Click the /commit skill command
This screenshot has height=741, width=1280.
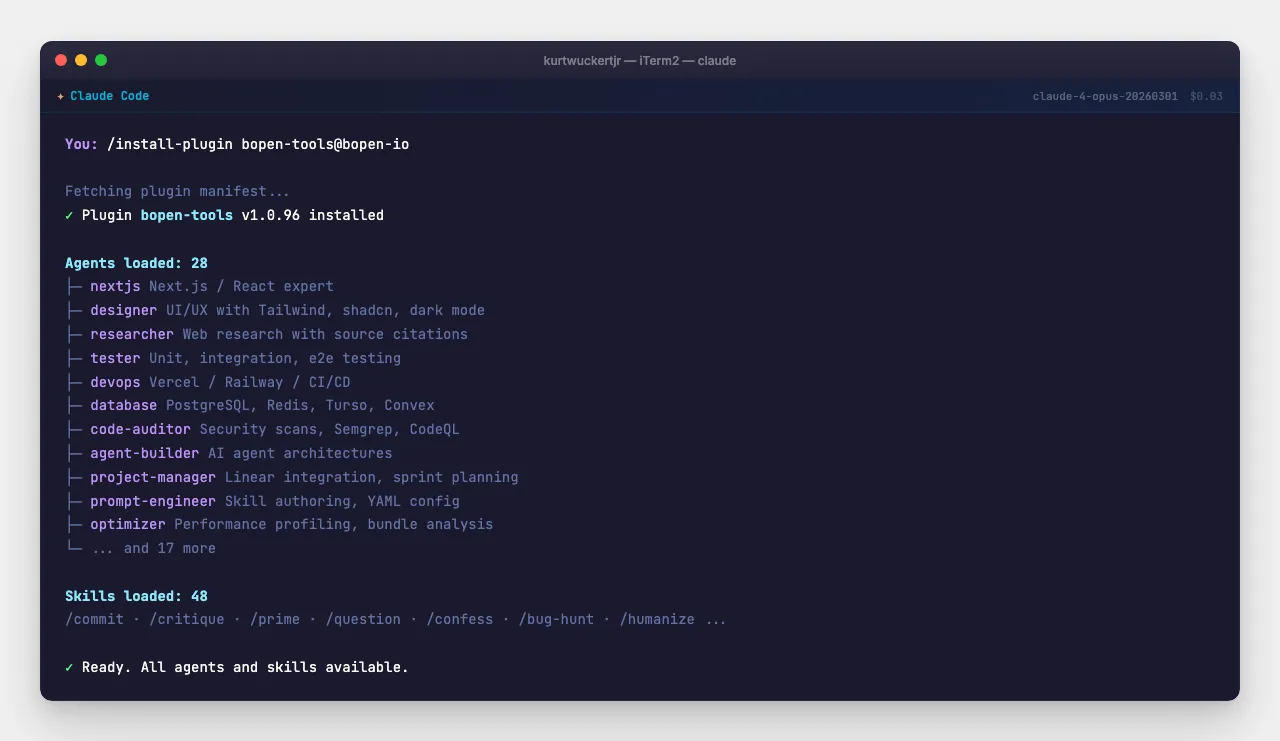[x=94, y=619]
